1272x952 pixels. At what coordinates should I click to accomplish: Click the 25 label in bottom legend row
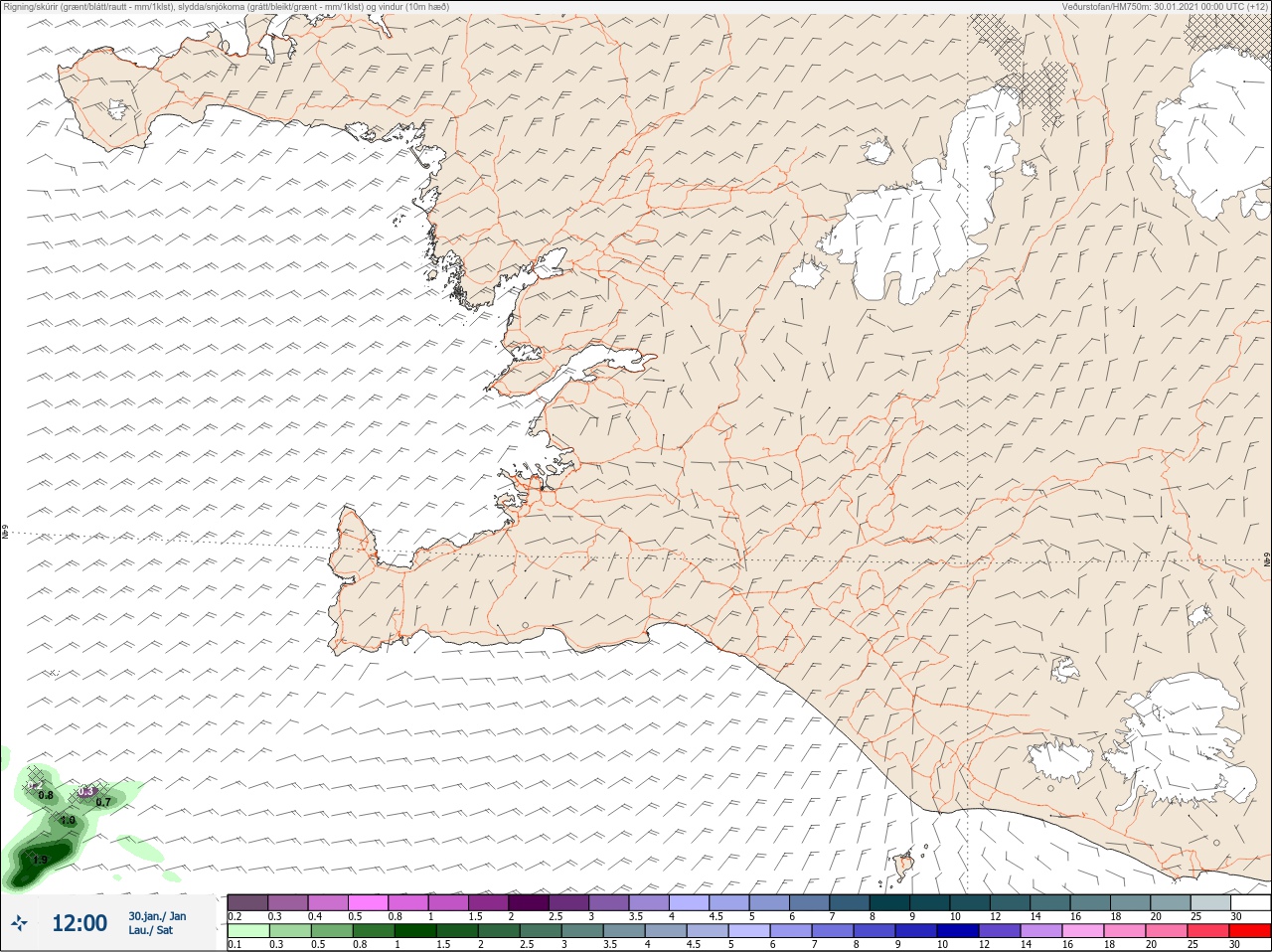(x=1193, y=944)
